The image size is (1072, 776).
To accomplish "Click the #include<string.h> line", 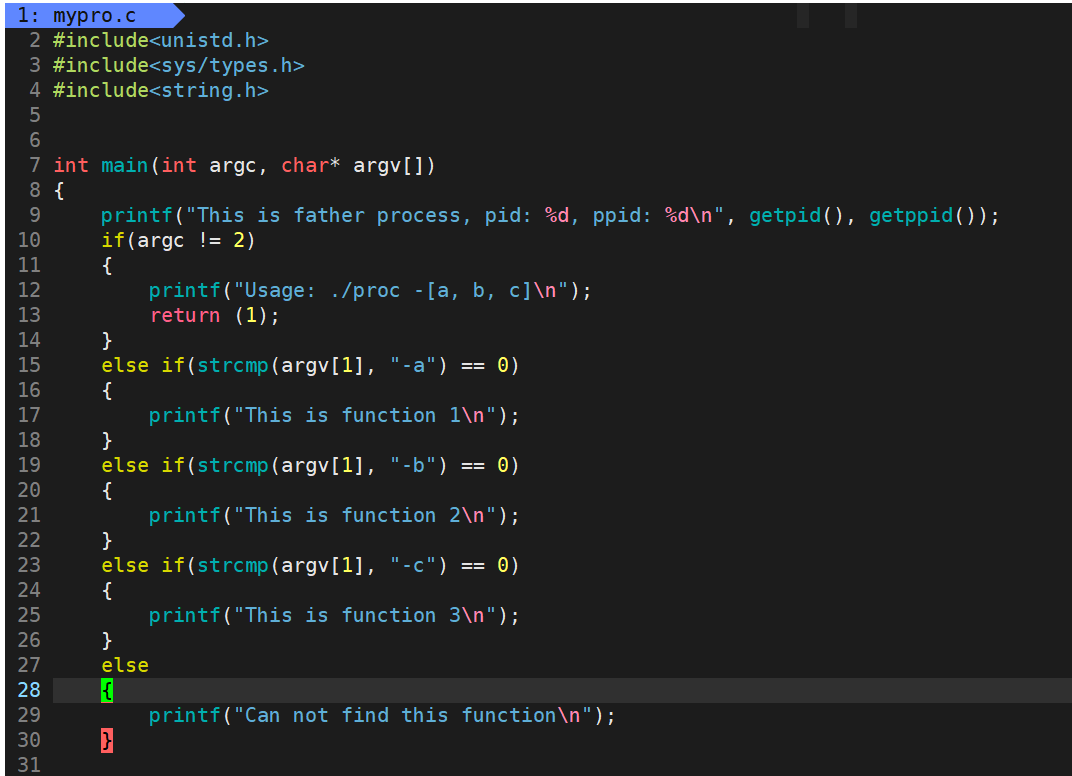I will click(161, 90).
